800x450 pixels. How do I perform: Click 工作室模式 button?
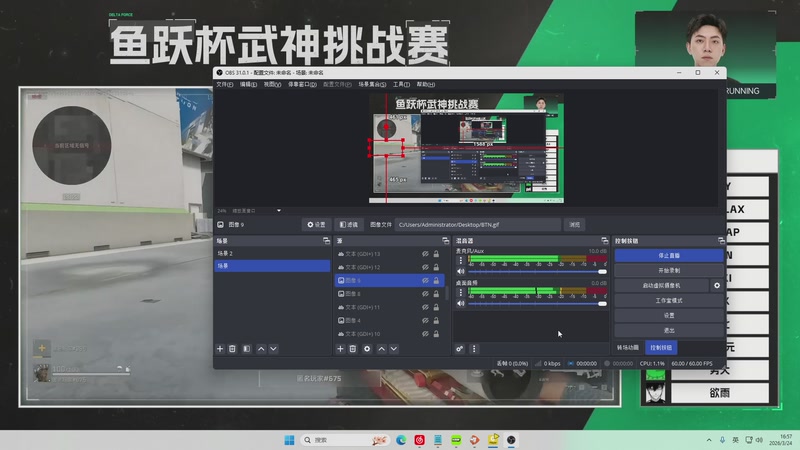pos(669,301)
